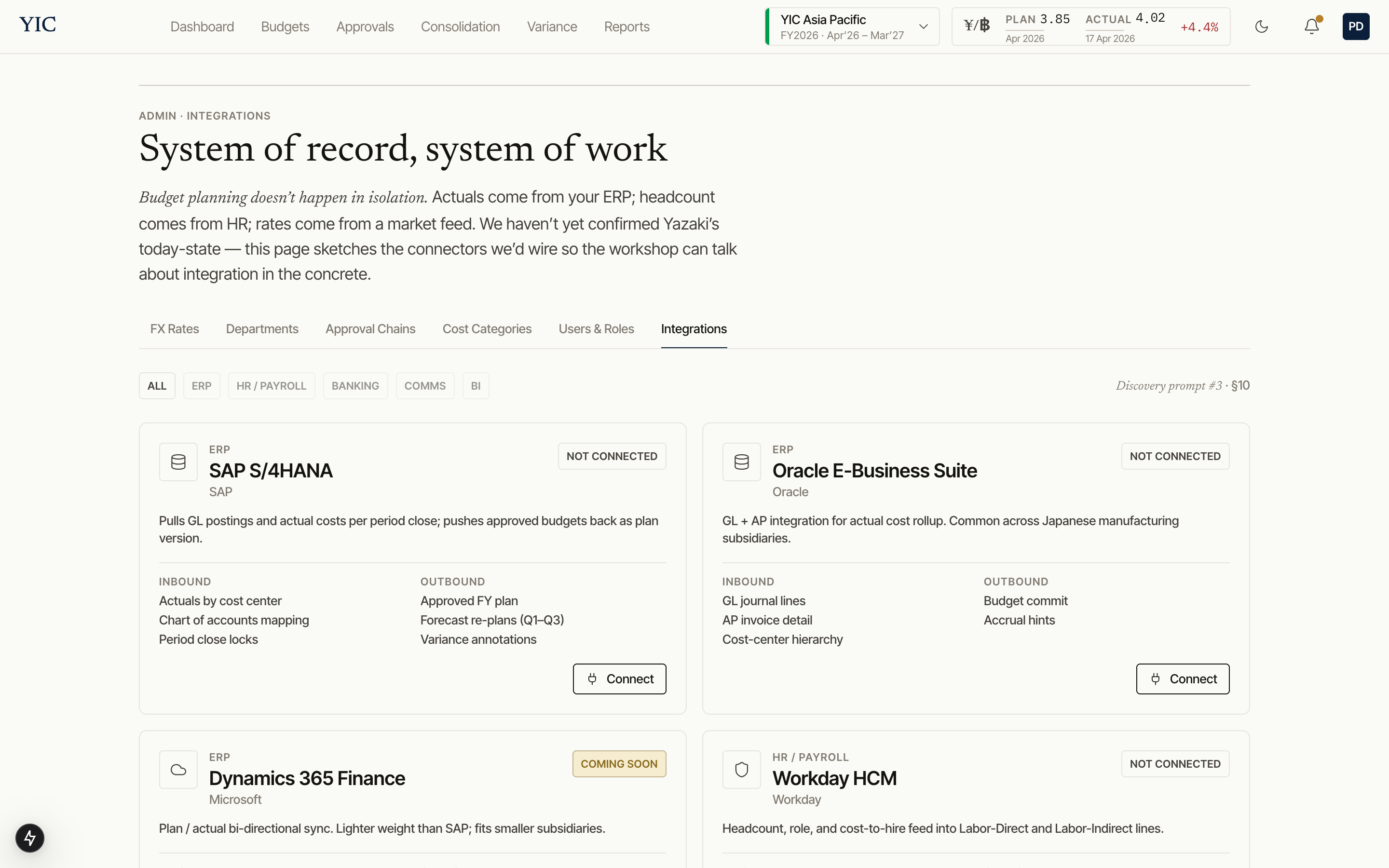Click the SAP S/4HANA database icon
Image resolution: width=1389 pixels, height=868 pixels.
pos(178,461)
